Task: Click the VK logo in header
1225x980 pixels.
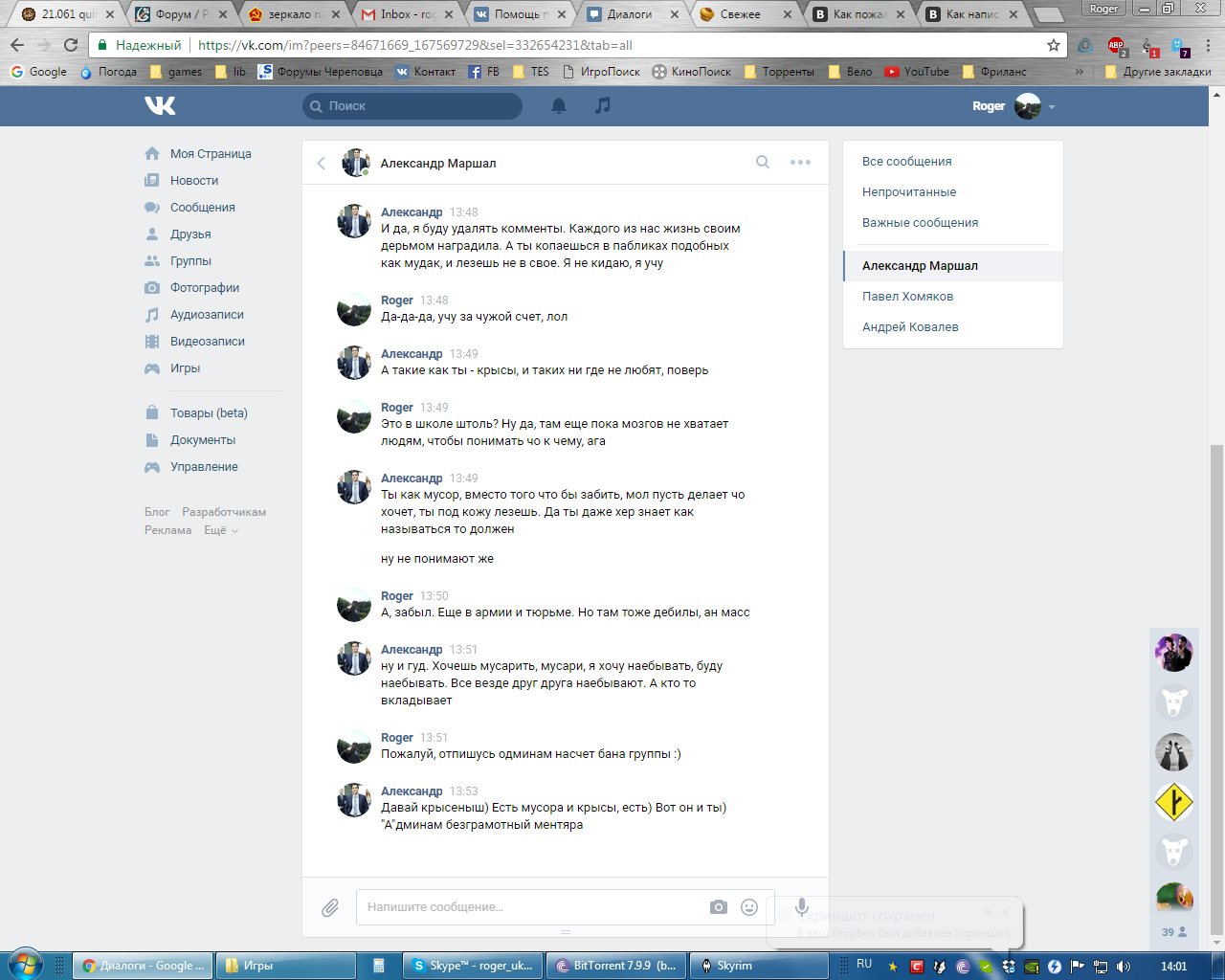Action: point(160,105)
